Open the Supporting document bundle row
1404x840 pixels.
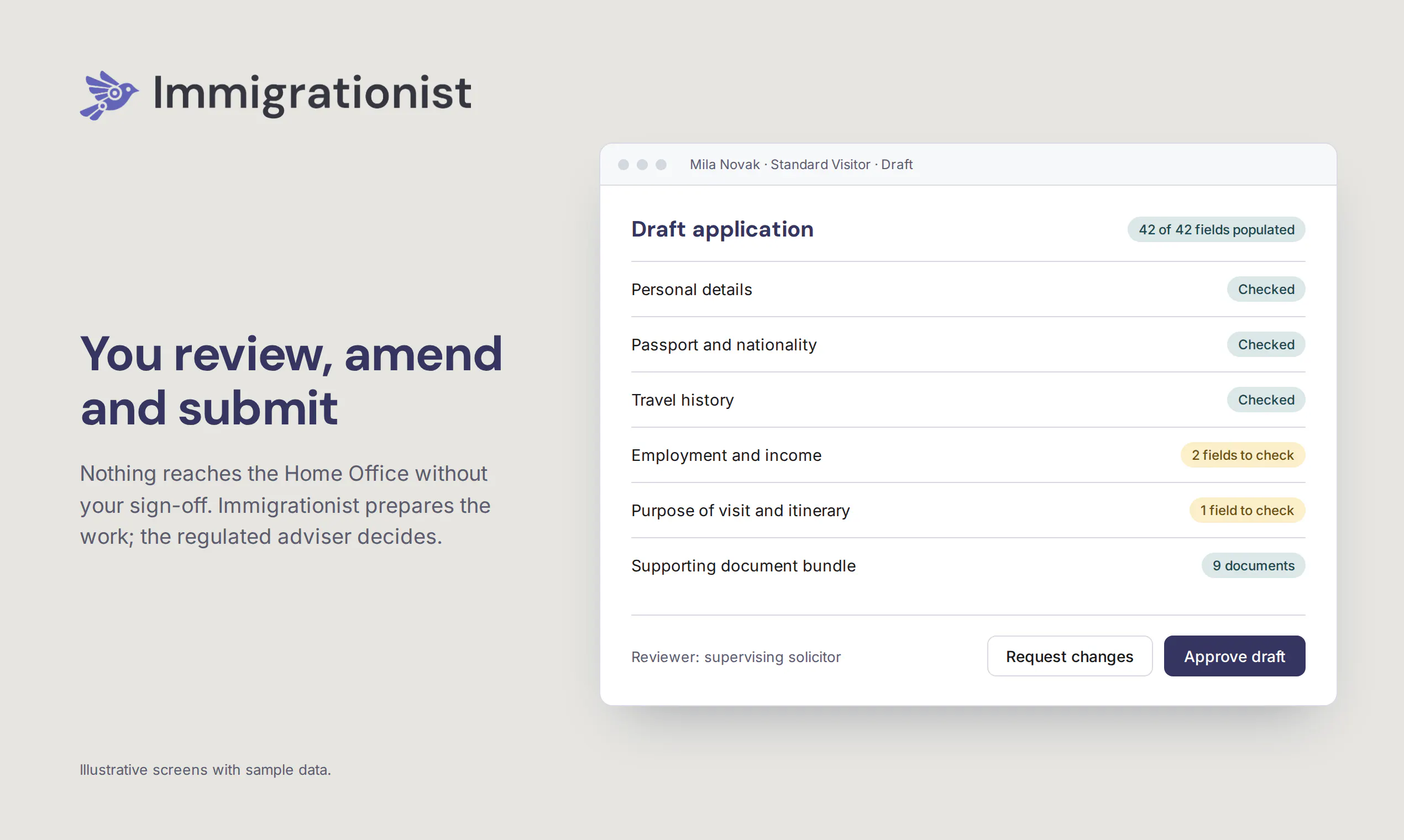tap(968, 566)
